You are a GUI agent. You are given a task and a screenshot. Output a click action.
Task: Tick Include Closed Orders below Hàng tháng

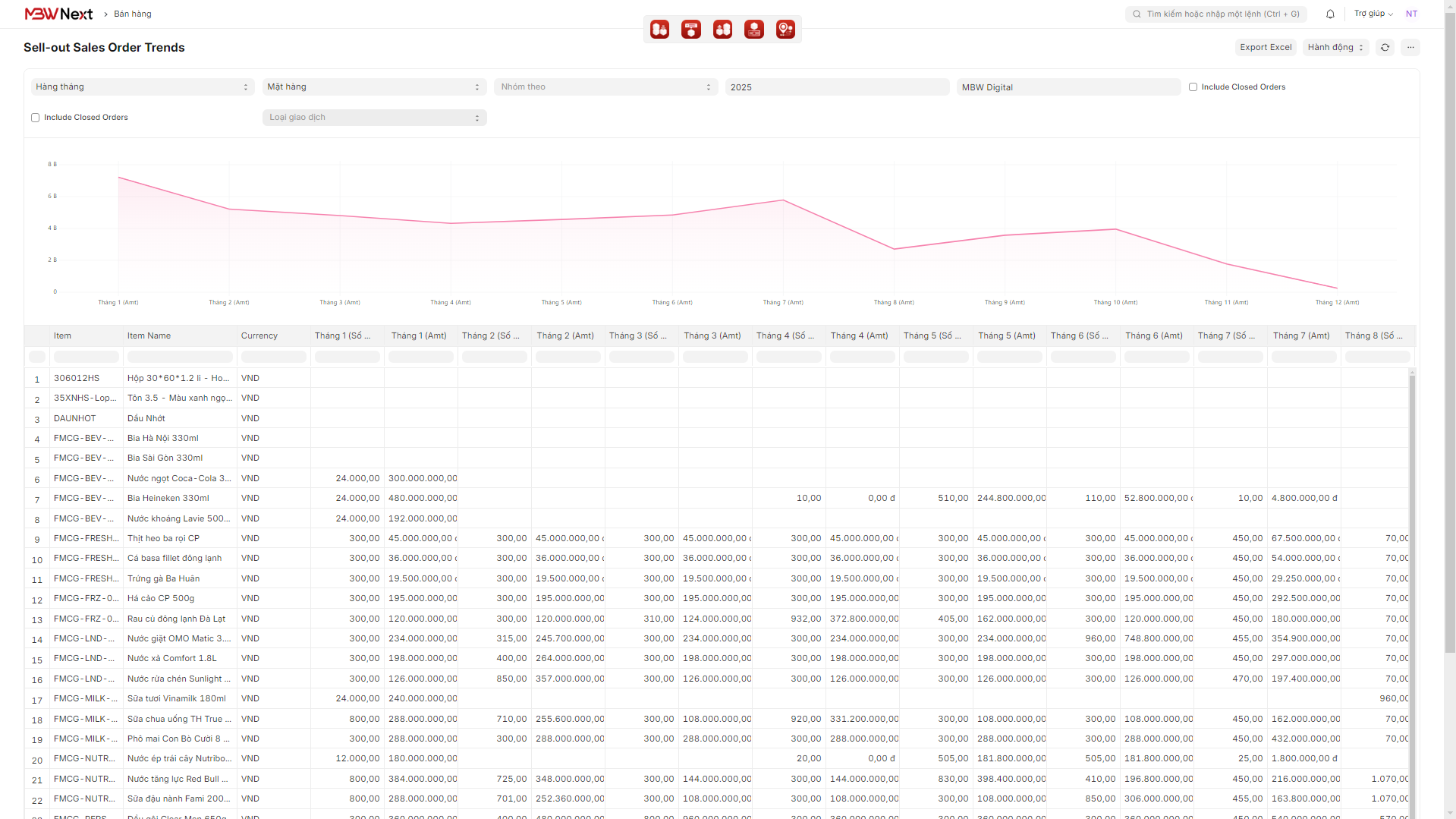[x=35, y=118]
